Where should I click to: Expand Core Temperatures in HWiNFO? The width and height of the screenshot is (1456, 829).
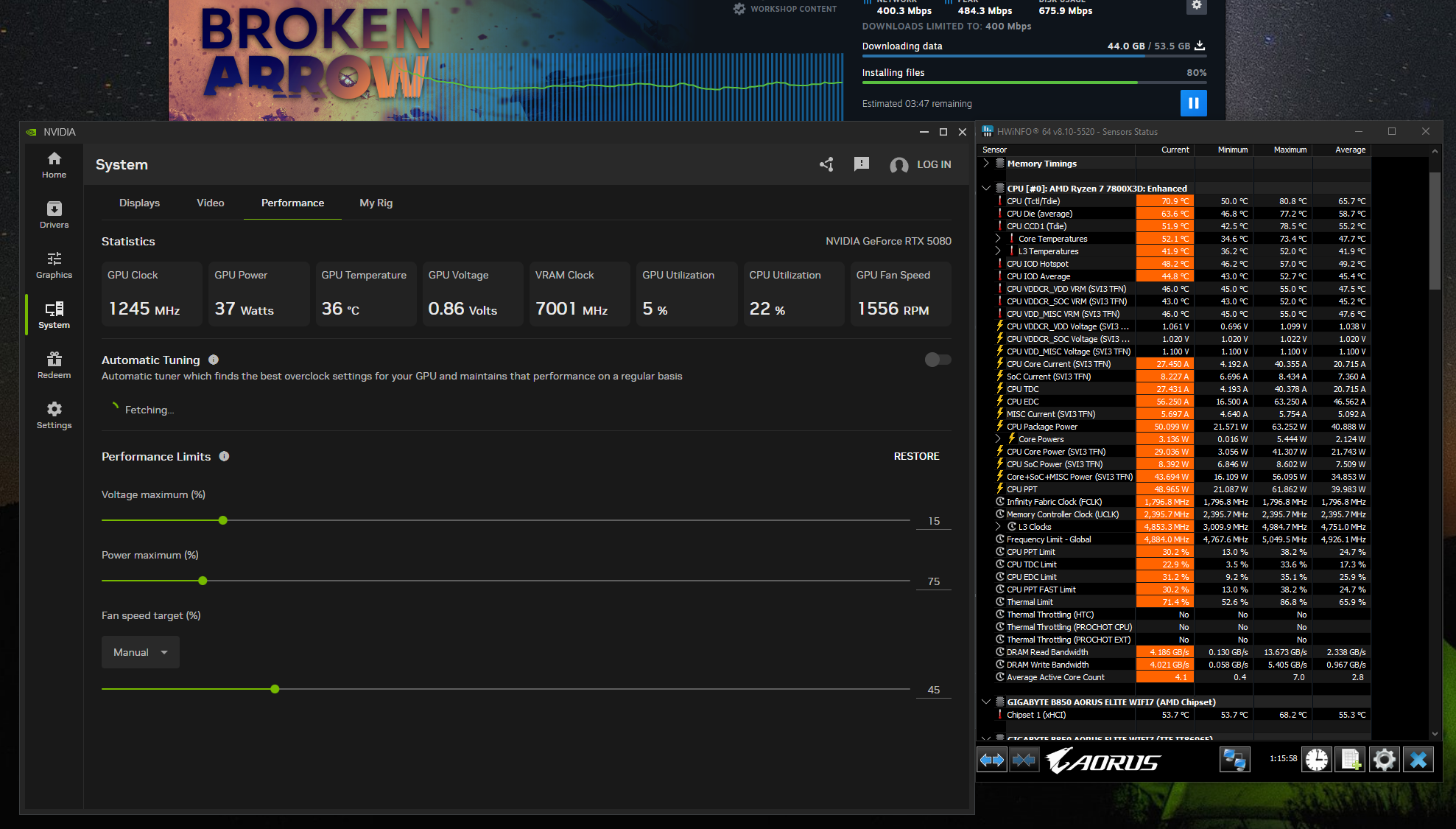click(x=998, y=239)
